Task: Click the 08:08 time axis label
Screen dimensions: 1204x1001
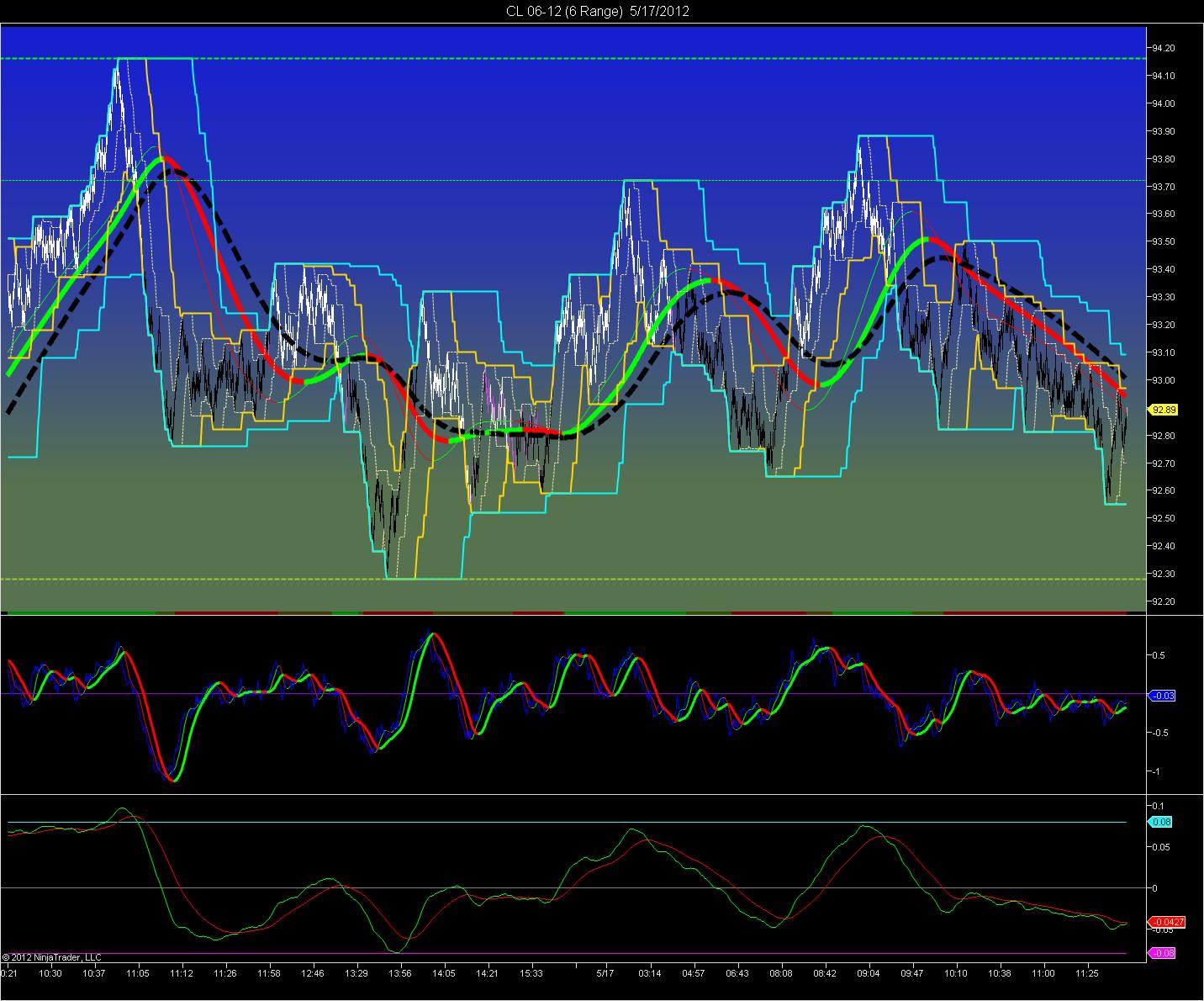Action: pyautogui.click(x=780, y=973)
